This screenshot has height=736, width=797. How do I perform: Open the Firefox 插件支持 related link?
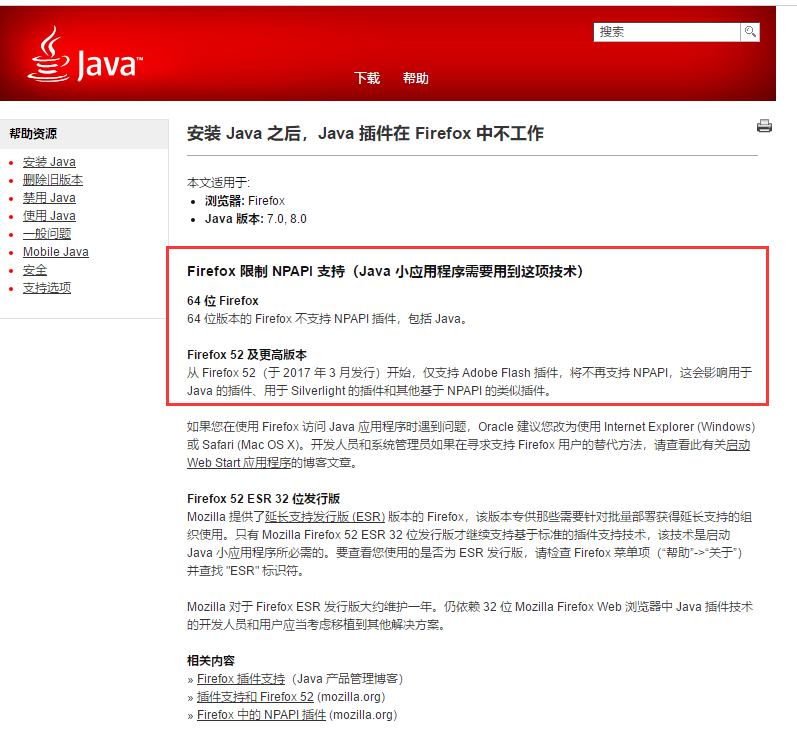click(241, 679)
